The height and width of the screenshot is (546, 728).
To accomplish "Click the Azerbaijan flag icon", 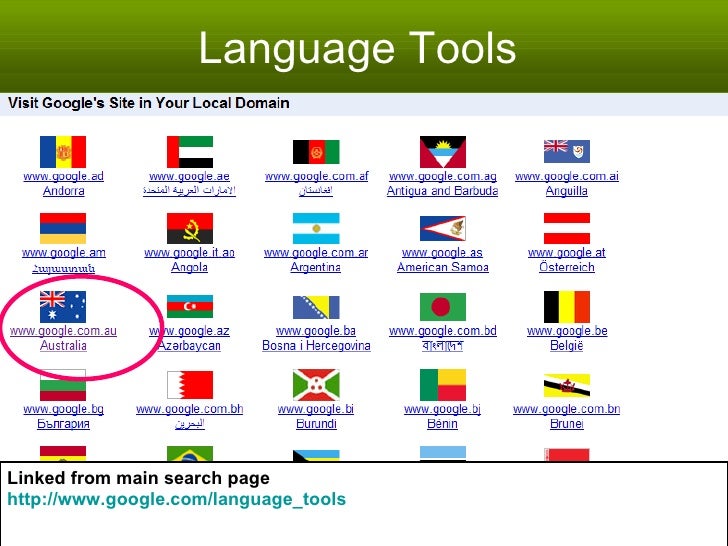I will tap(190, 306).
